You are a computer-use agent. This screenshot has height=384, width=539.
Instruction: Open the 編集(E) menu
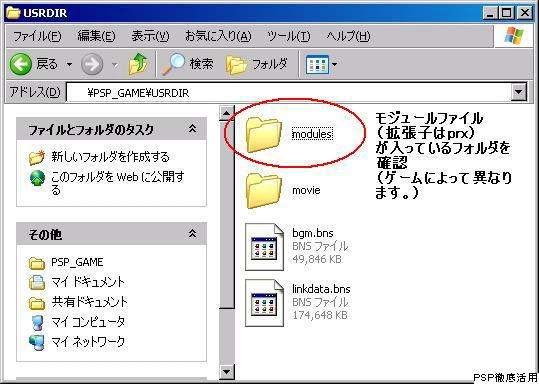pyautogui.click(x=96, y=36)
